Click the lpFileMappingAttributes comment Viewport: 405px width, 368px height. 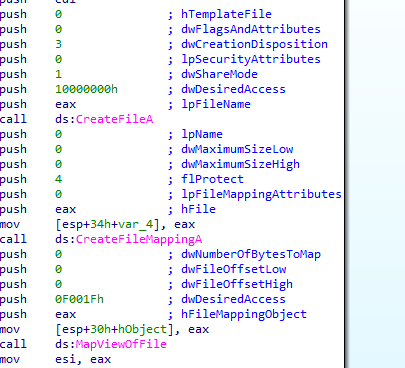(261, 194)
